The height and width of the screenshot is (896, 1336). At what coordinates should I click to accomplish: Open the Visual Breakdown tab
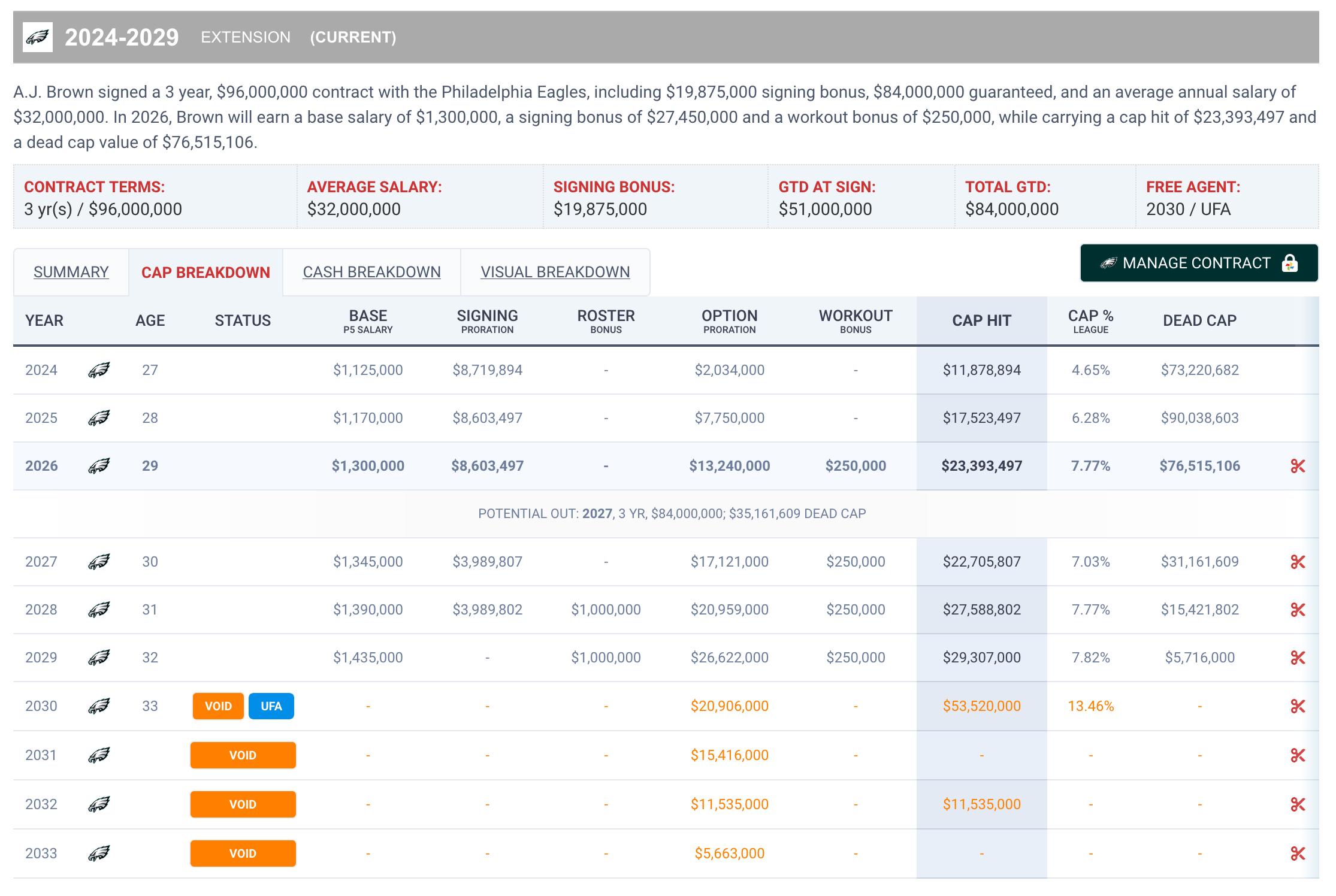pyautogui.click(x=555, y=272)
